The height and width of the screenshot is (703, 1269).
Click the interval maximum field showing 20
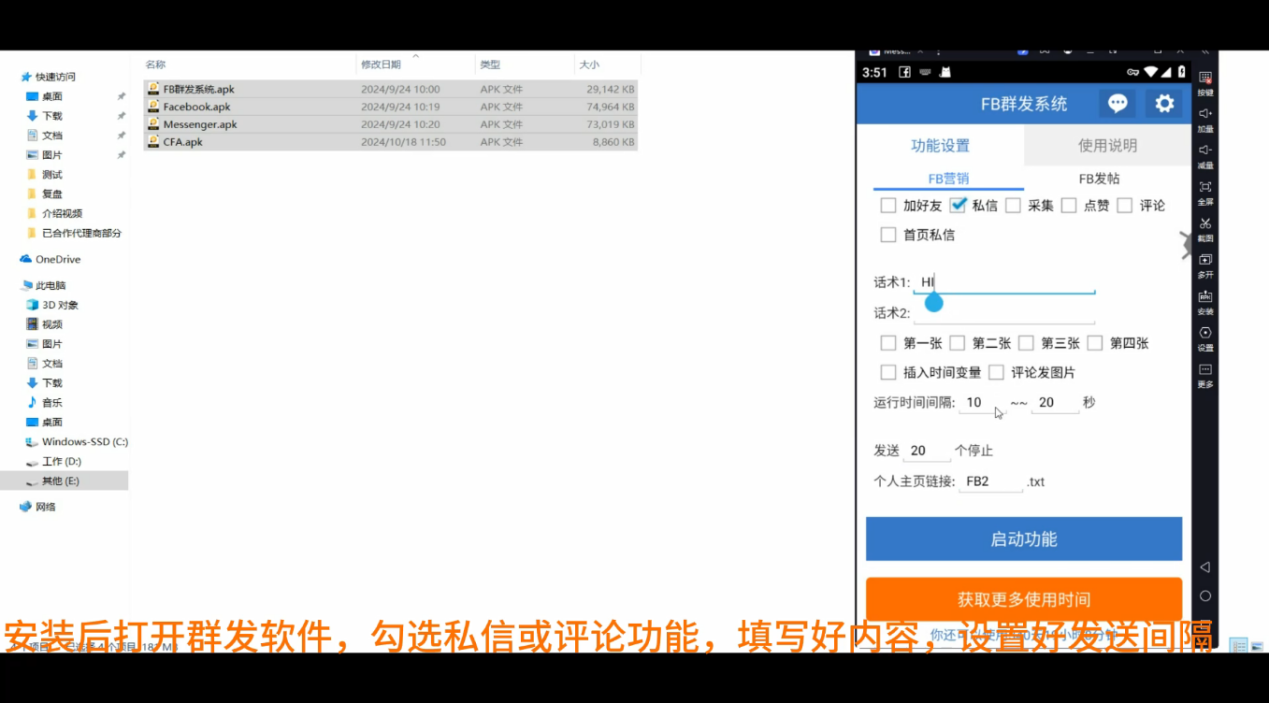point(1055,402)
